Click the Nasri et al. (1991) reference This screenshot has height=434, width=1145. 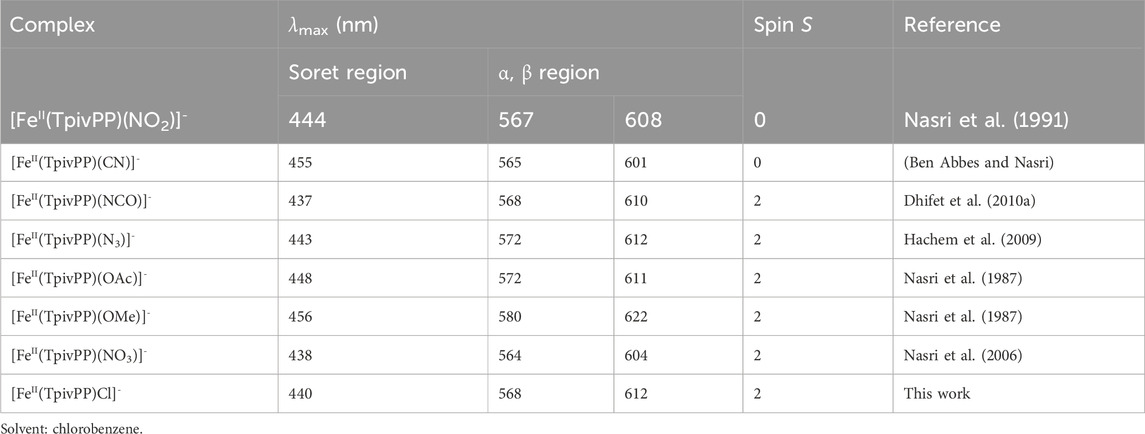986,120
